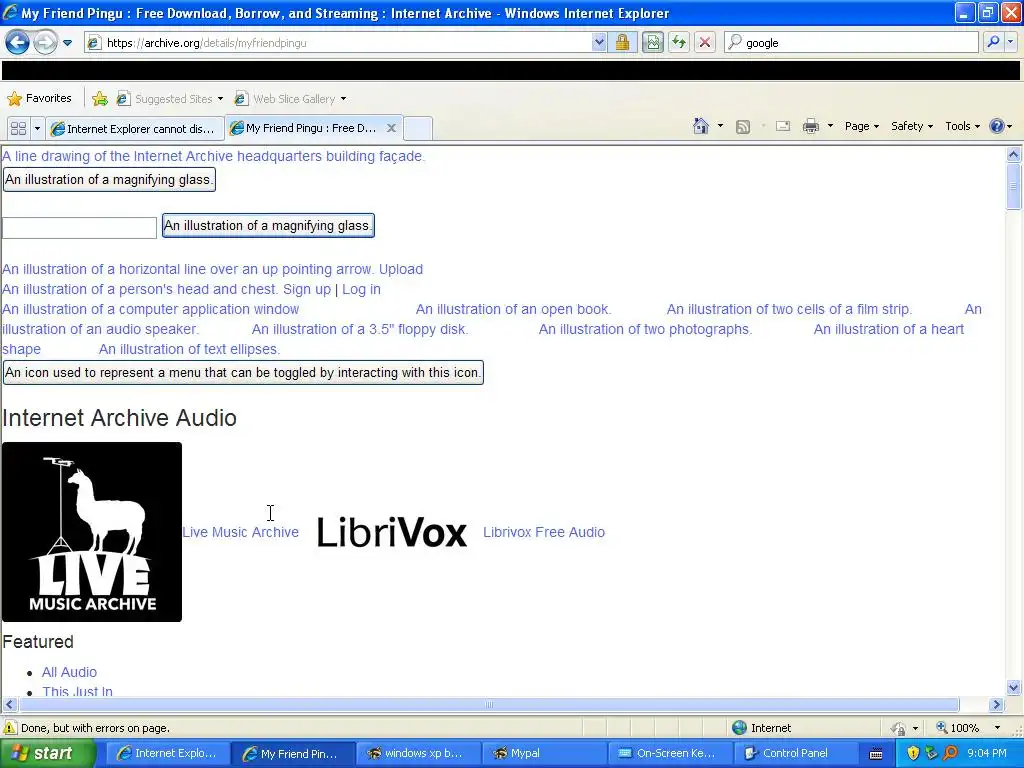Open the Safety menu
Image resolution: width=1024 pixels, height=768 pixels.
tap(912, 126)
